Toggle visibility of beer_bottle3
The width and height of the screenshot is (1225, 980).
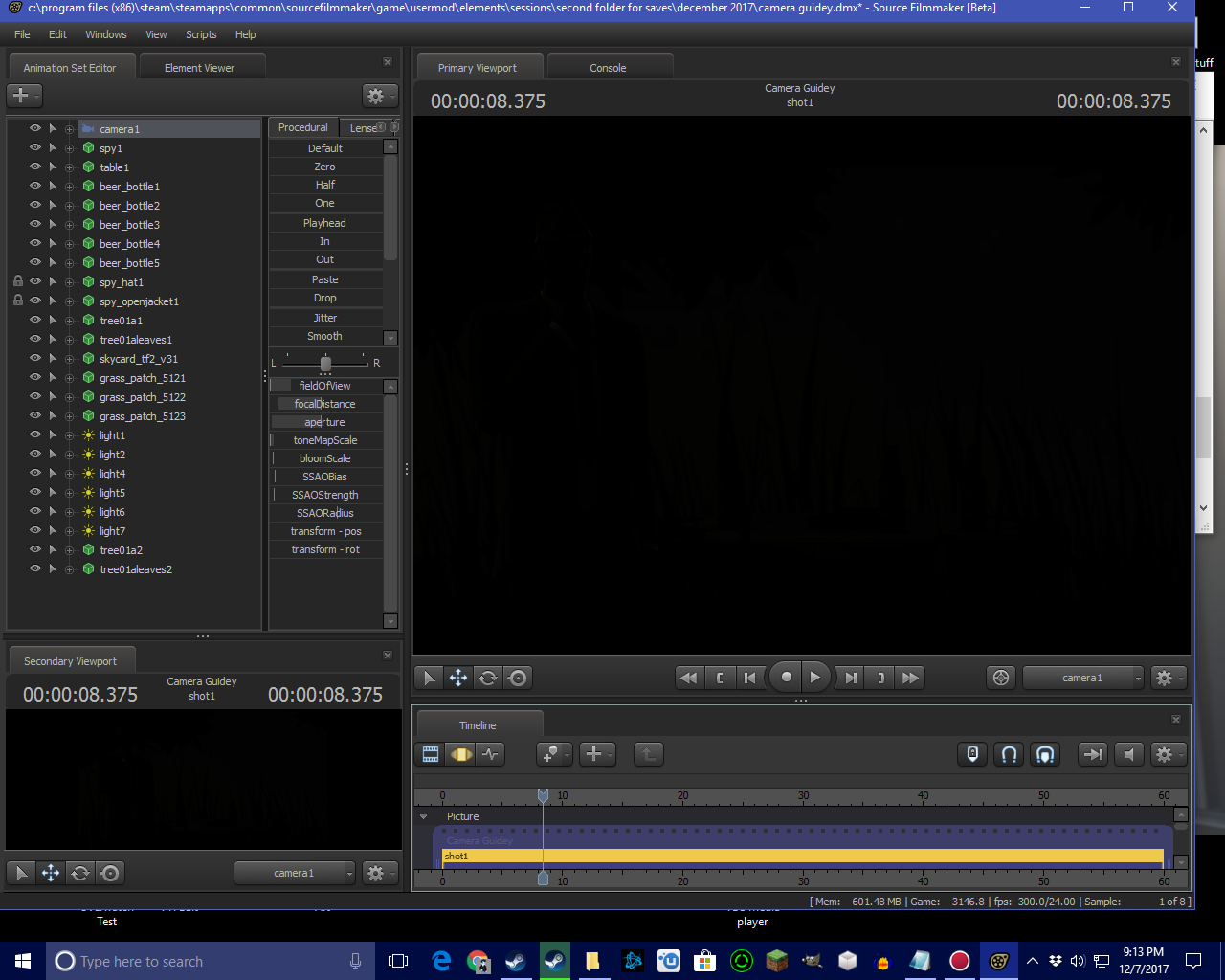[x=35, y=225]
